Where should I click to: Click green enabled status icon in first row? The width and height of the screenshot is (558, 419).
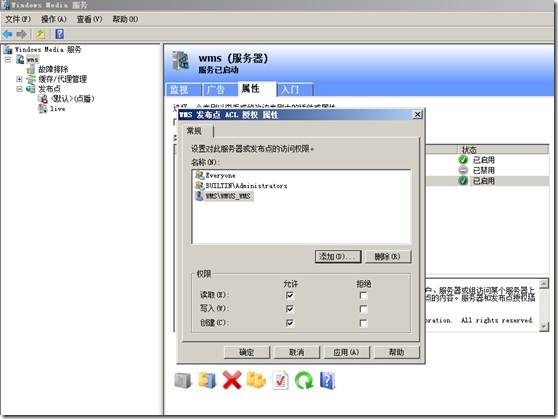click(x=463, y=160)
